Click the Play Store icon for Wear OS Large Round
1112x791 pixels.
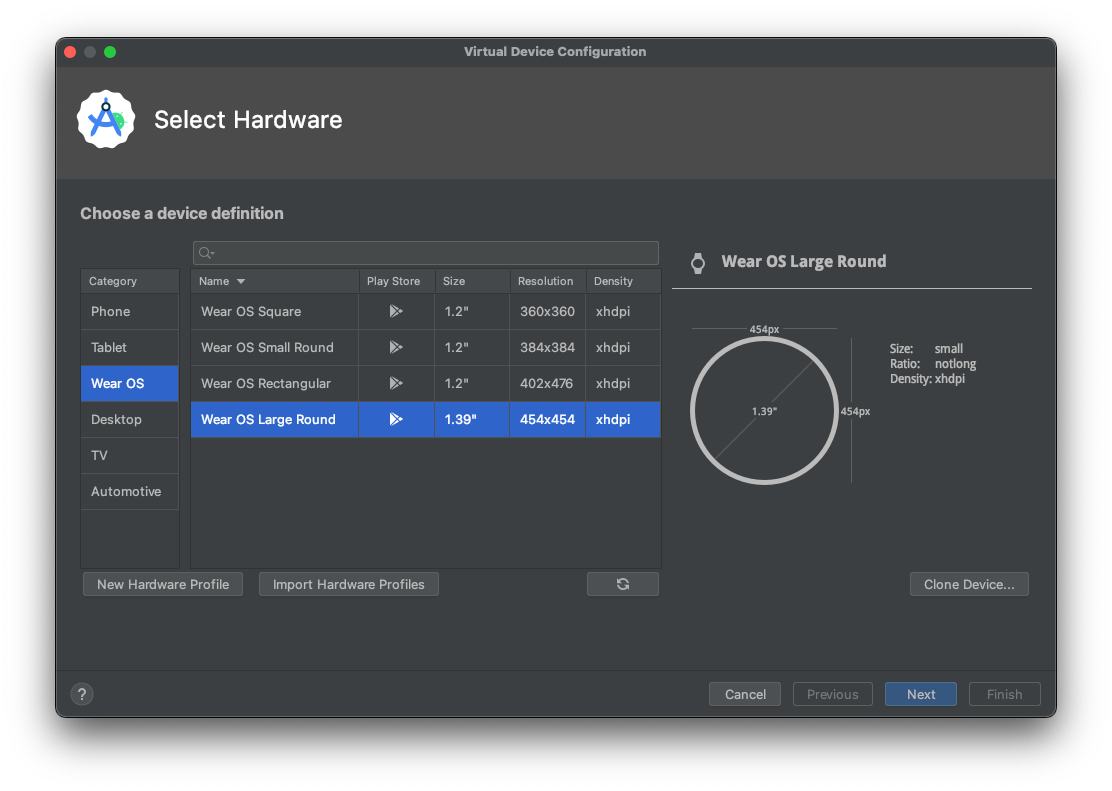[396, 419]
